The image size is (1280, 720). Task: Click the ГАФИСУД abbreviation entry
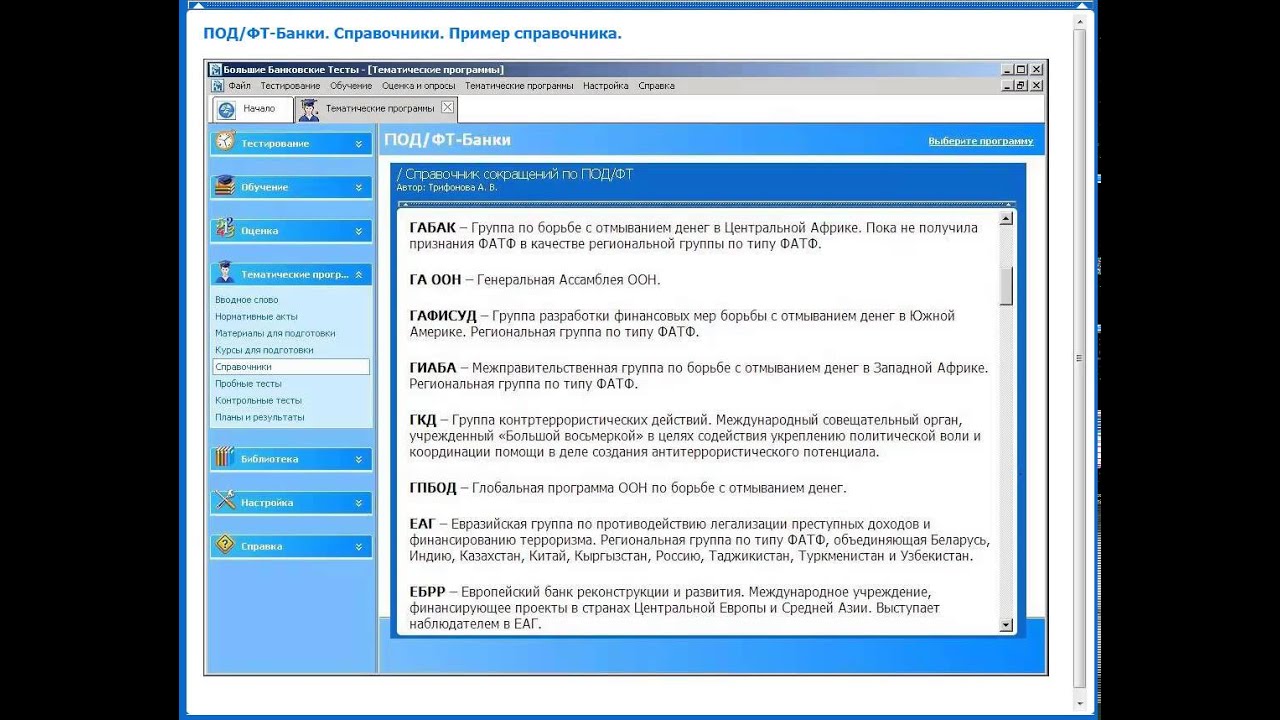point(682,324)
